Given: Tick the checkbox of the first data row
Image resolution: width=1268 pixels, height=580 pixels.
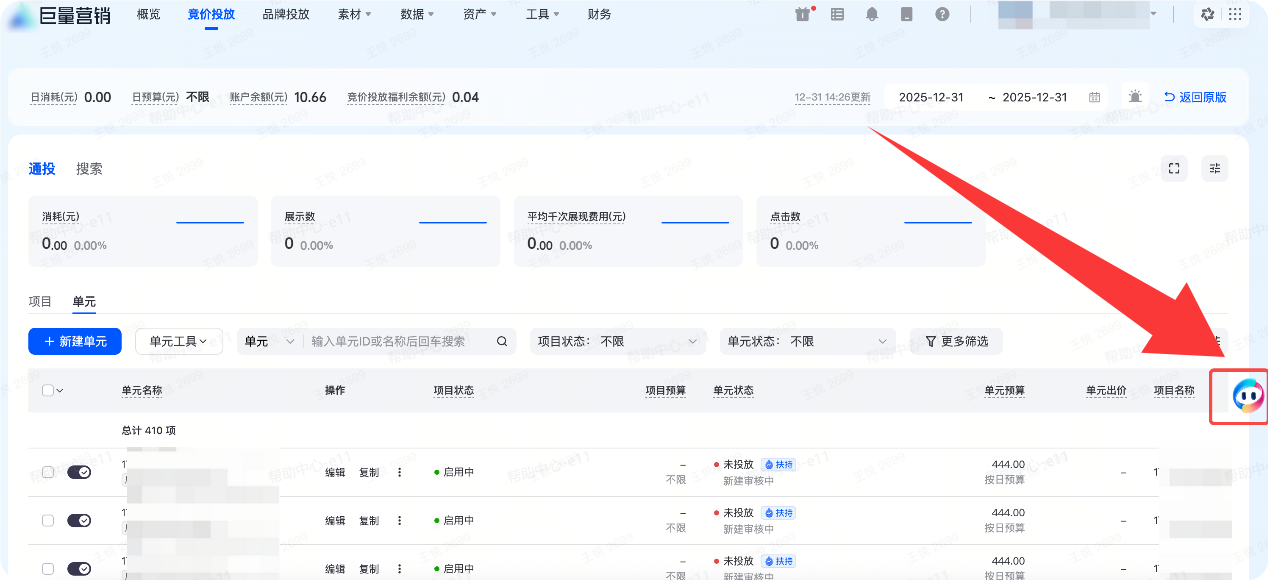Looking at the screenshot, I should (x=47, y=472).
